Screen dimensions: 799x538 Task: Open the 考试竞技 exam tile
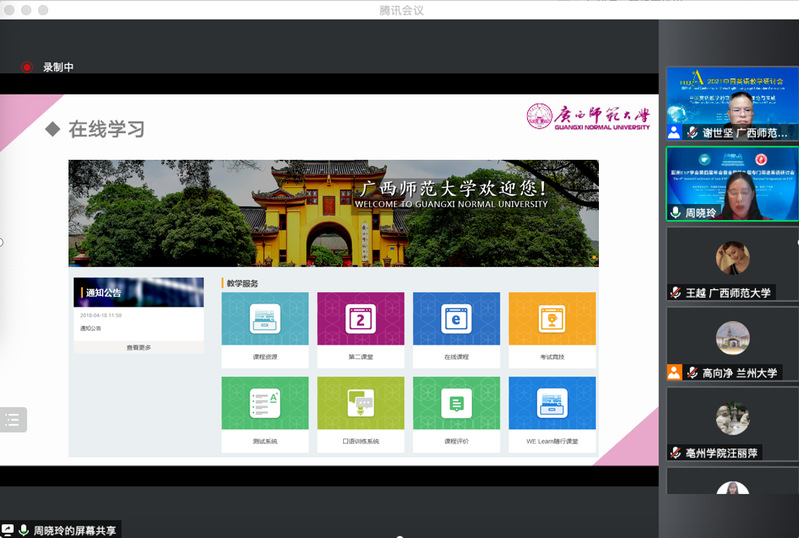coord(552,330)
